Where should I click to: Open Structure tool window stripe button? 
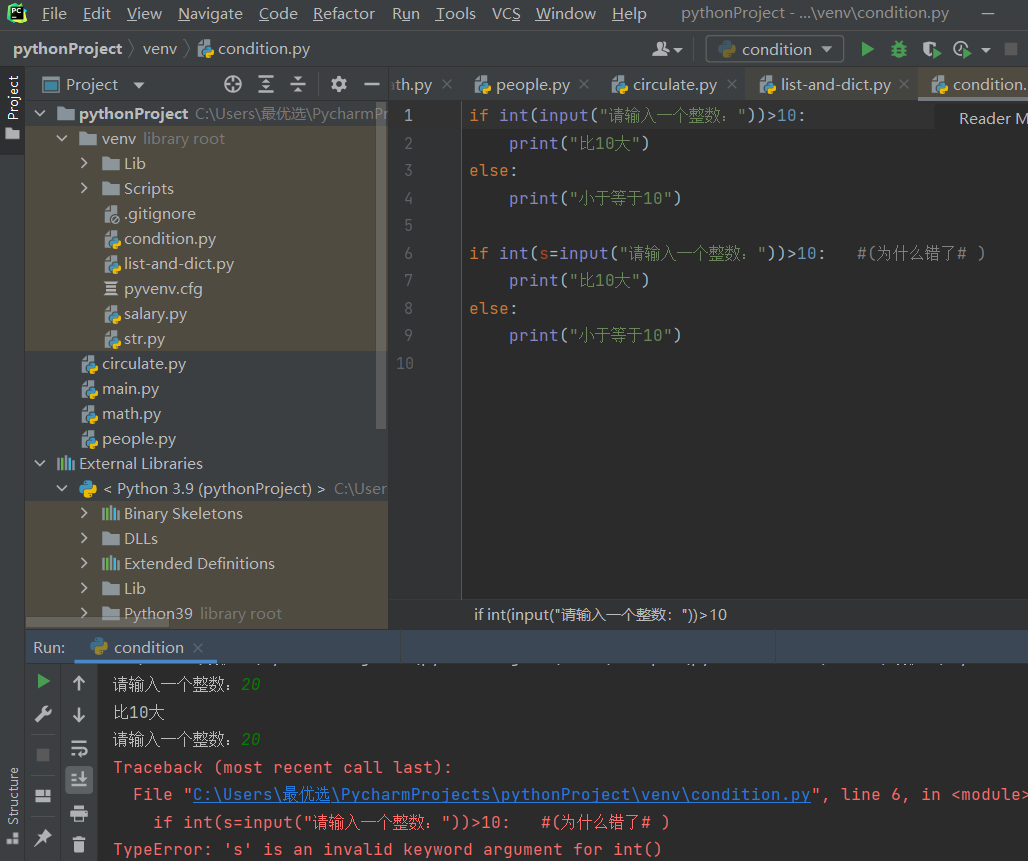pyautogui.click(x=12, y=805)
